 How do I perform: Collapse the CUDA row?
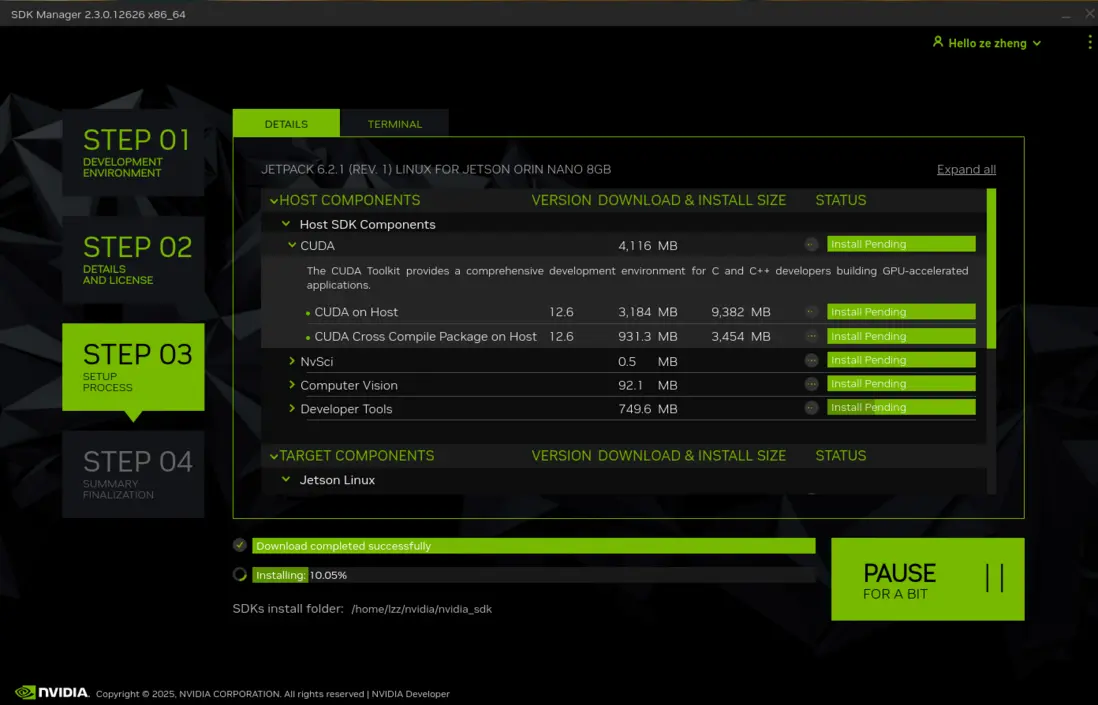click(x=292, y=245)
